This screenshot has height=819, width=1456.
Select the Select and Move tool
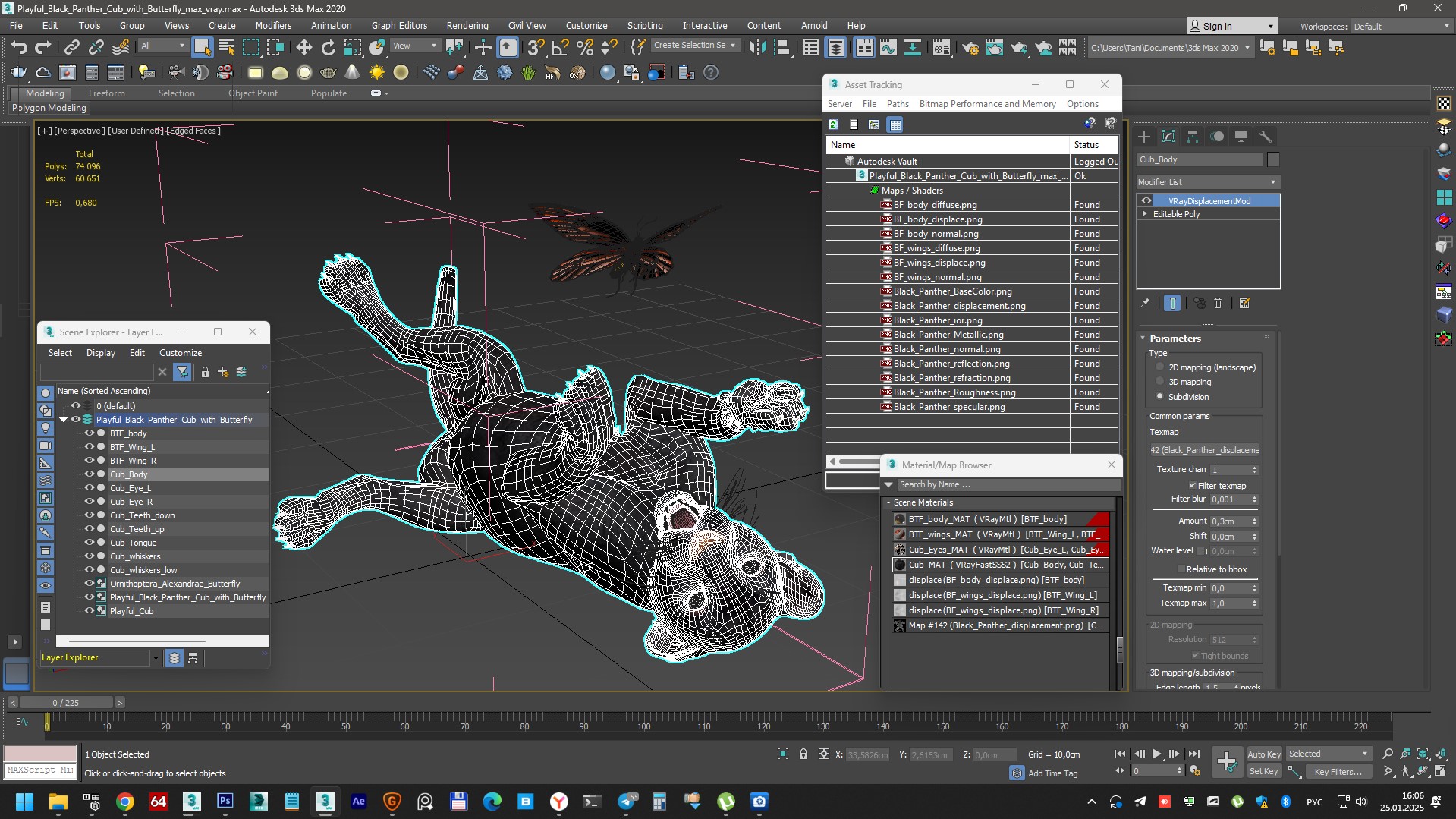coord(303,47)
